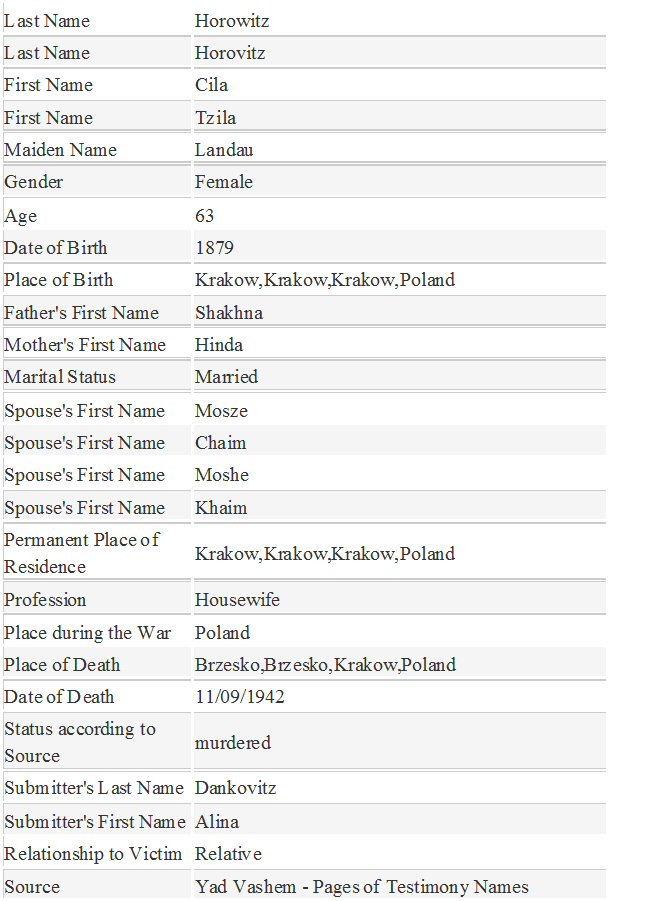Click the Date of Death 11/09/1942

(x=239, y=697)
